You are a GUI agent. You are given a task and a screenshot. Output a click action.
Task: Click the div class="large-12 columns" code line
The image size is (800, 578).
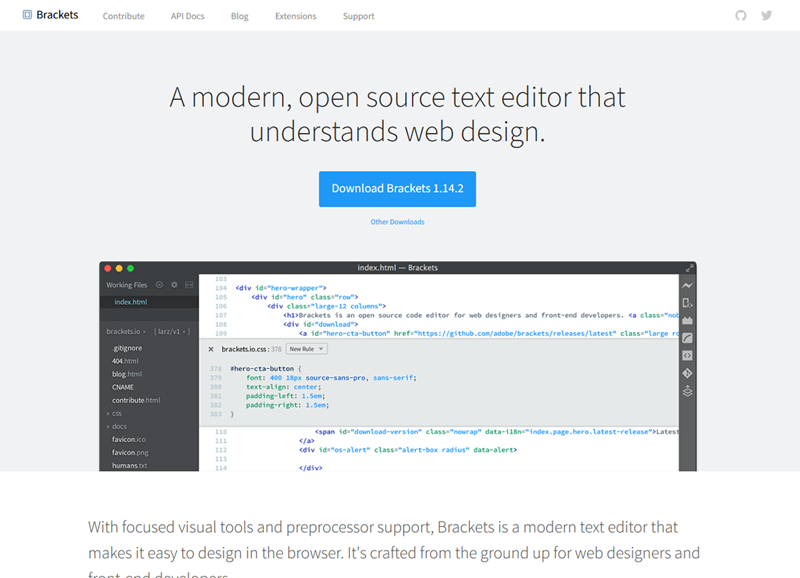pyautogui.click(x=326, y=306)
